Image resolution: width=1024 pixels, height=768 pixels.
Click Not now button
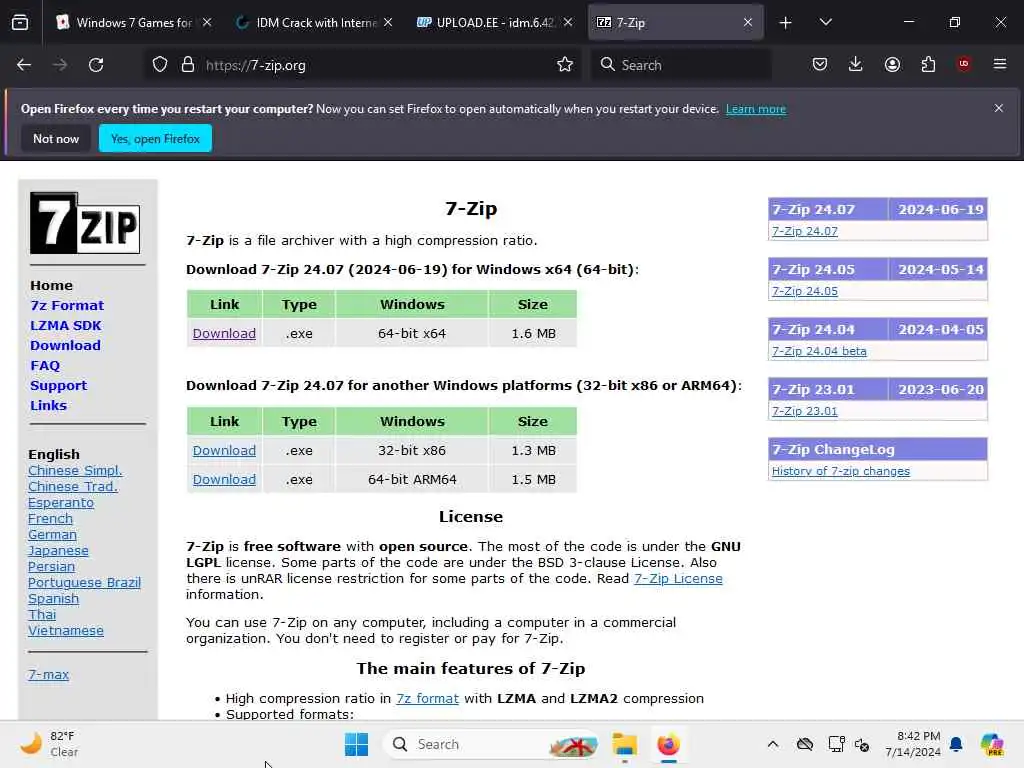coord(56,138)
